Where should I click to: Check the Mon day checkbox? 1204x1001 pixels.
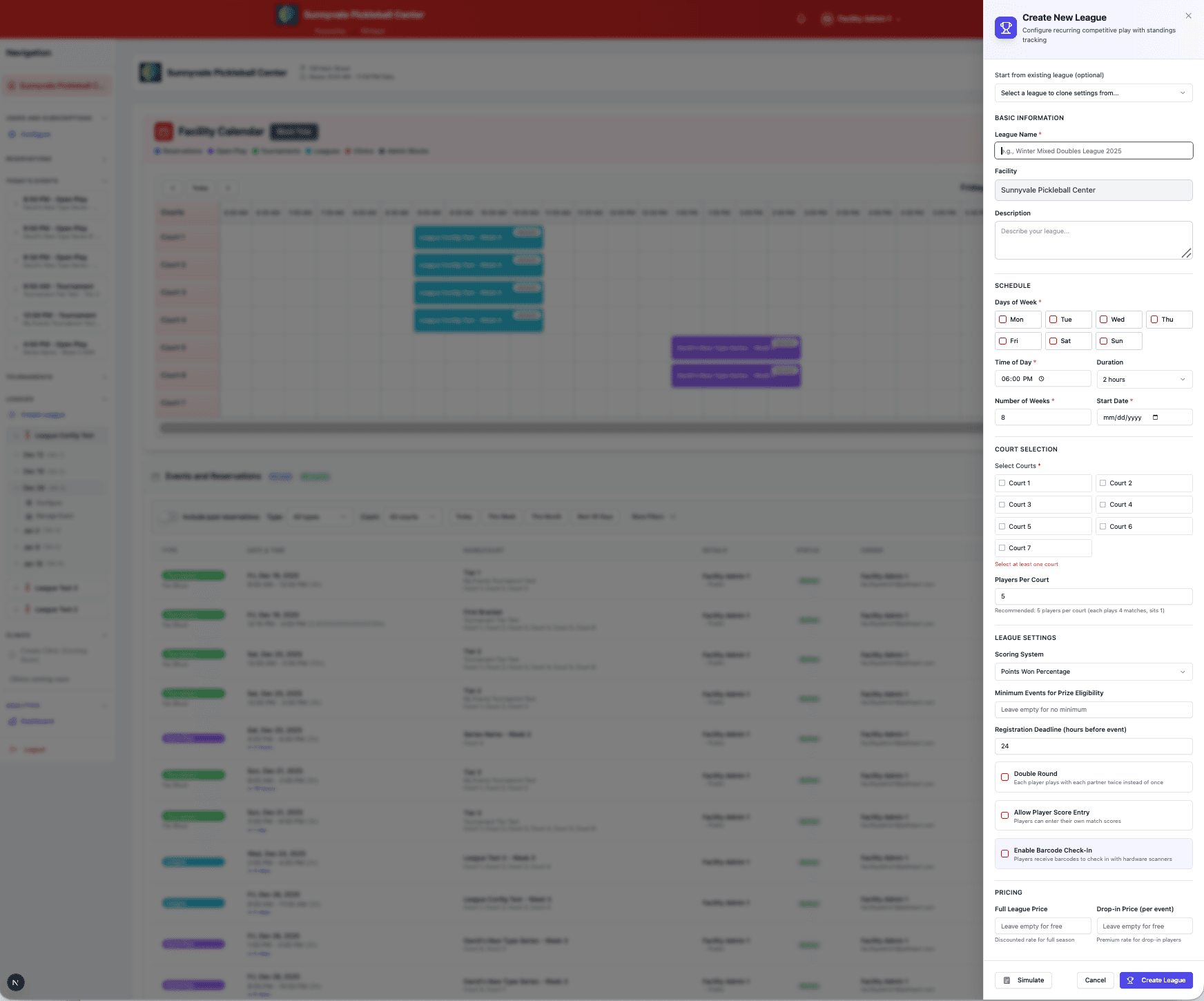point(1003,320)
